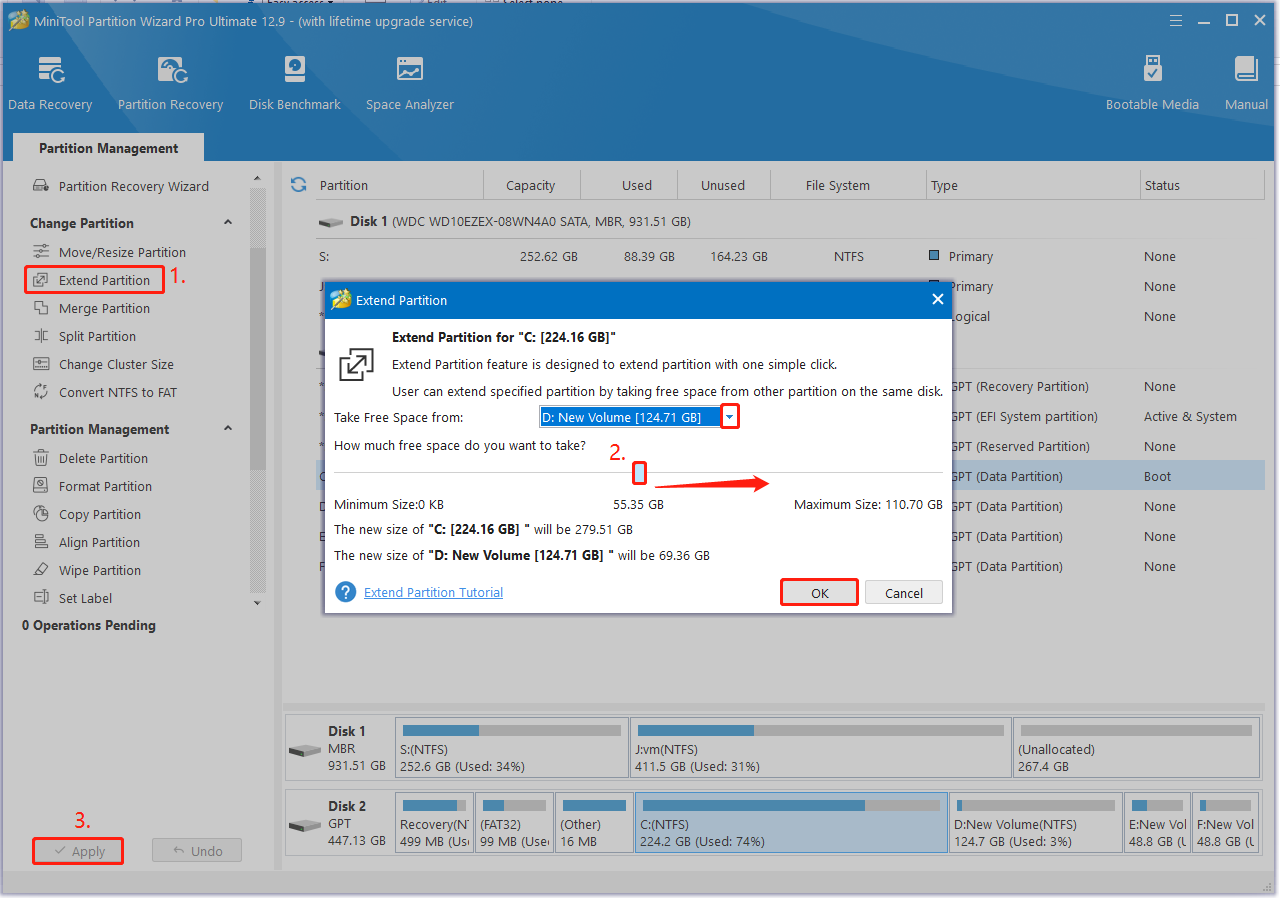
Task: Click the refresh partition list icon
Action: coord(298,184)
